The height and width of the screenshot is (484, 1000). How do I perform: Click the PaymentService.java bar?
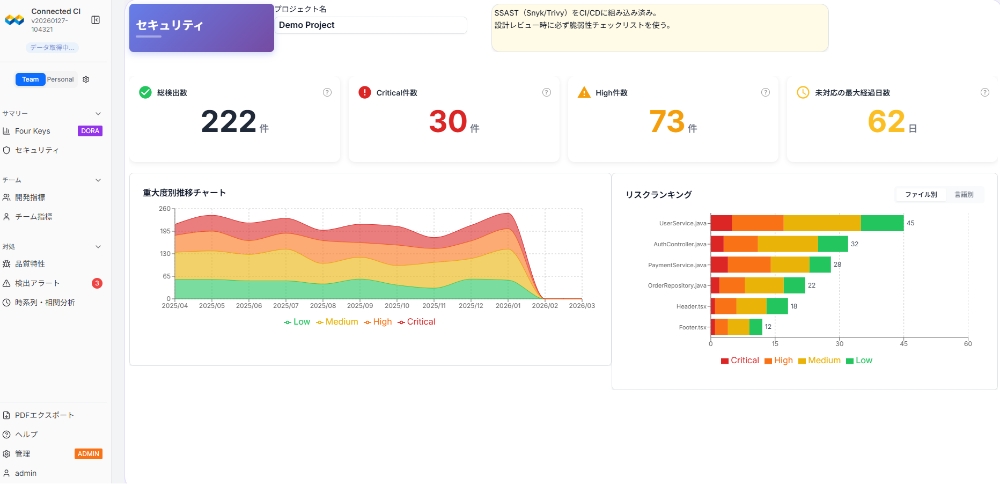[770, 265]
